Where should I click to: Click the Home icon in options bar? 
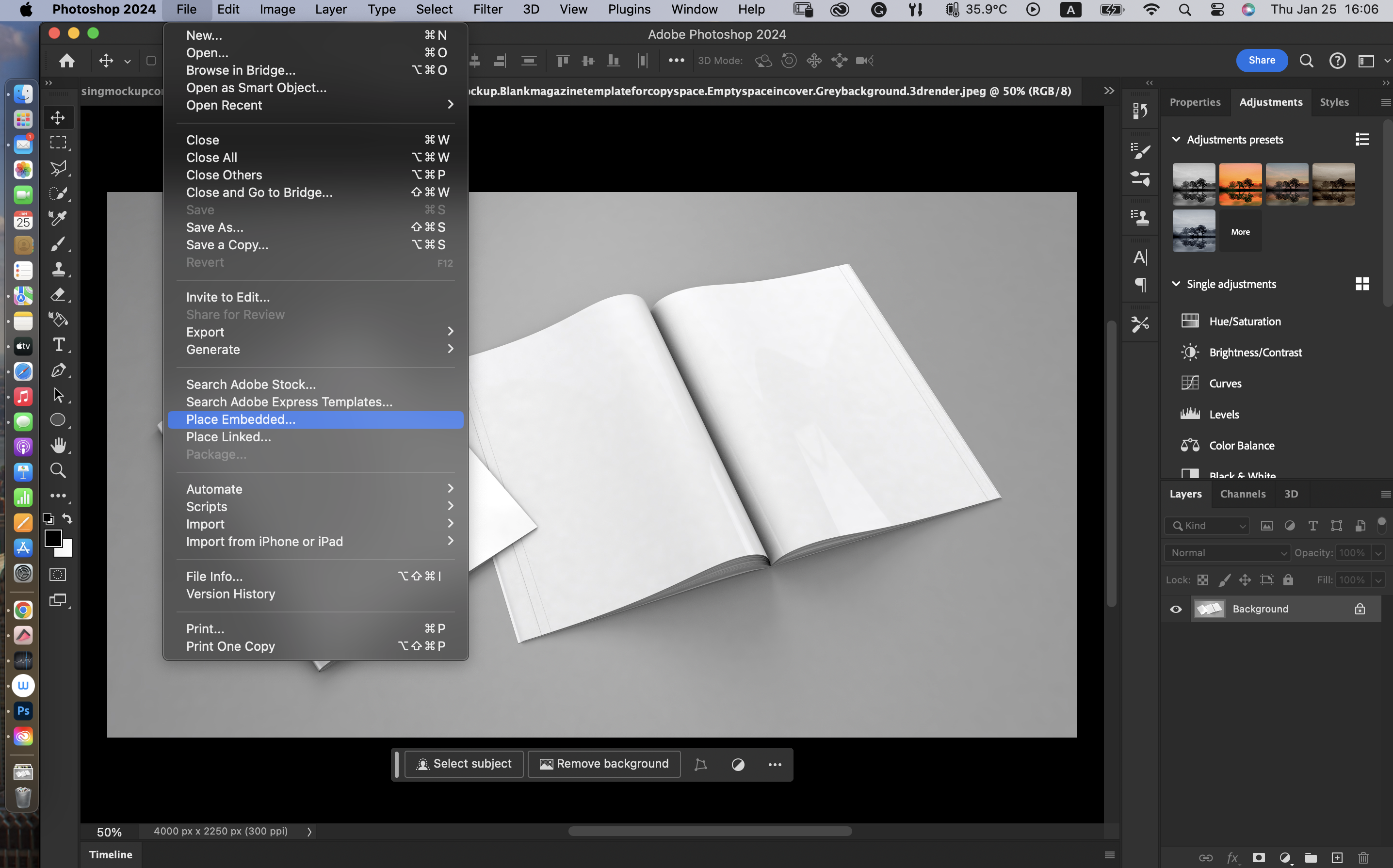67,60
